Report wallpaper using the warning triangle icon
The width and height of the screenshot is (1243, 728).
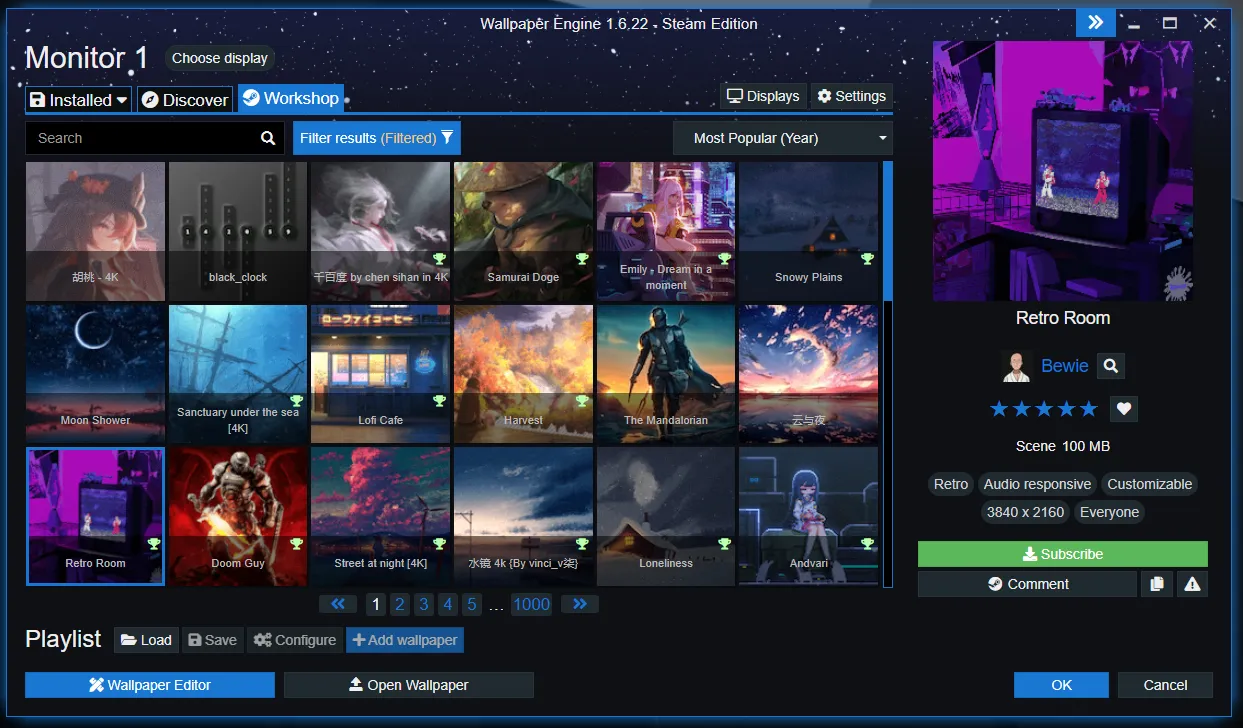coord(1192,584)
